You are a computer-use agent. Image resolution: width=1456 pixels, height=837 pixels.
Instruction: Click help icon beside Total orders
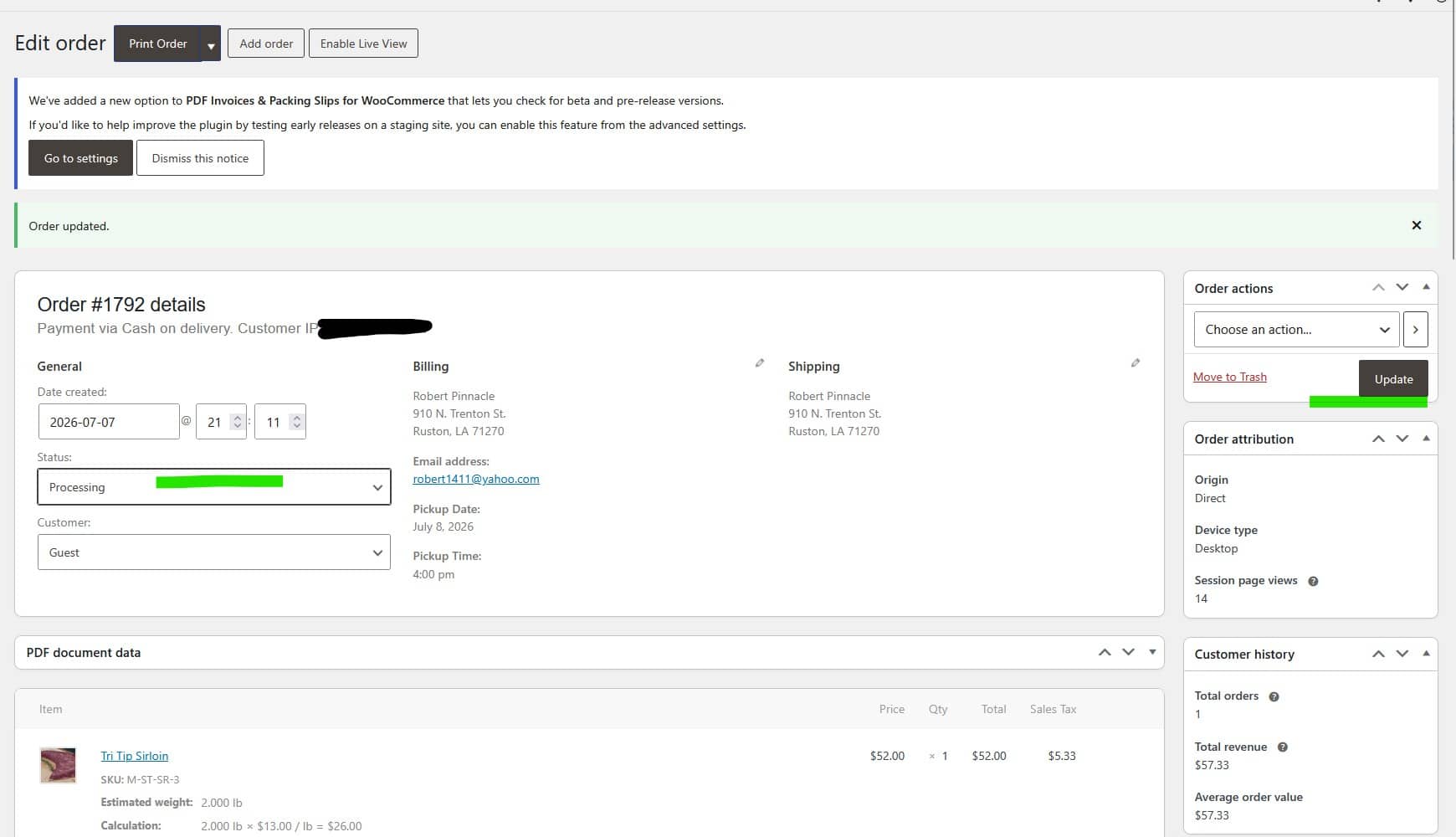[x=1274, y=696]
